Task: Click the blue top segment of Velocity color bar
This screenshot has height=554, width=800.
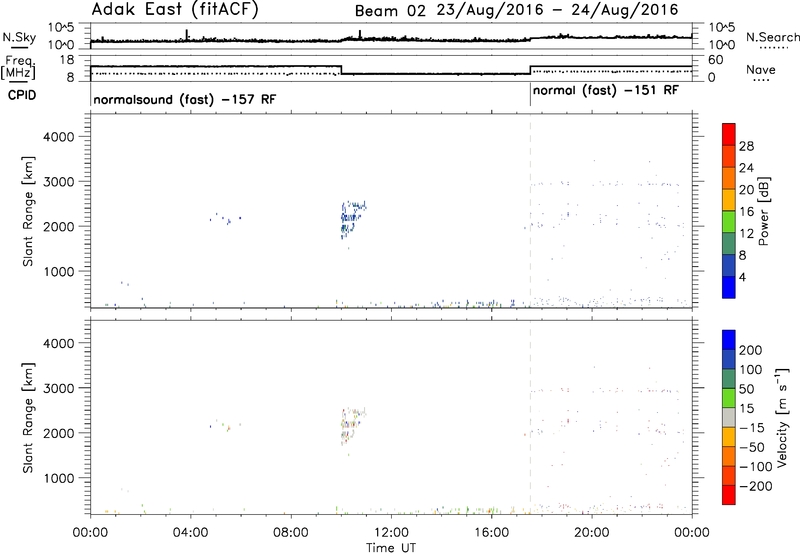Action: (729, 340)
